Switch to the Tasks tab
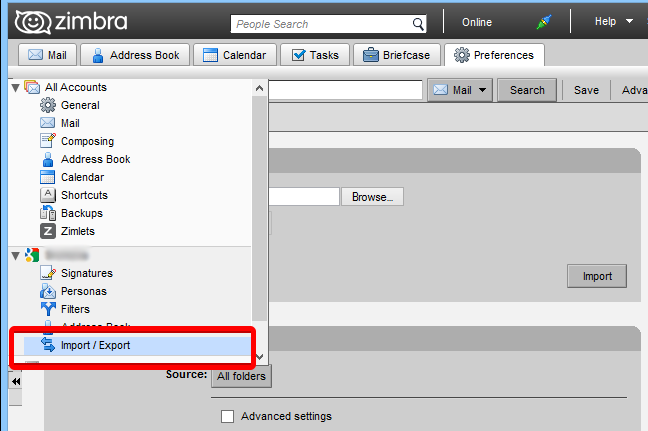 (315, 55)
